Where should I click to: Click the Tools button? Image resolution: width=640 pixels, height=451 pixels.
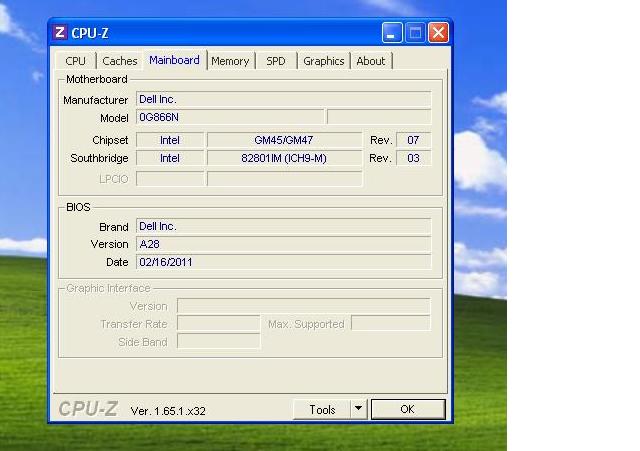(x=322, y=409)
